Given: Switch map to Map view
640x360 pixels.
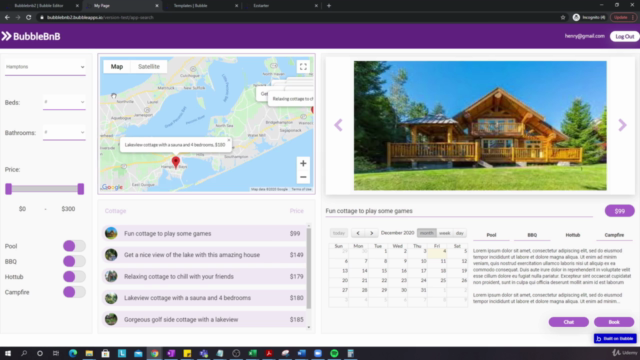Looking at the screenshot, I should pyautogui.click(x=117, y=67).
